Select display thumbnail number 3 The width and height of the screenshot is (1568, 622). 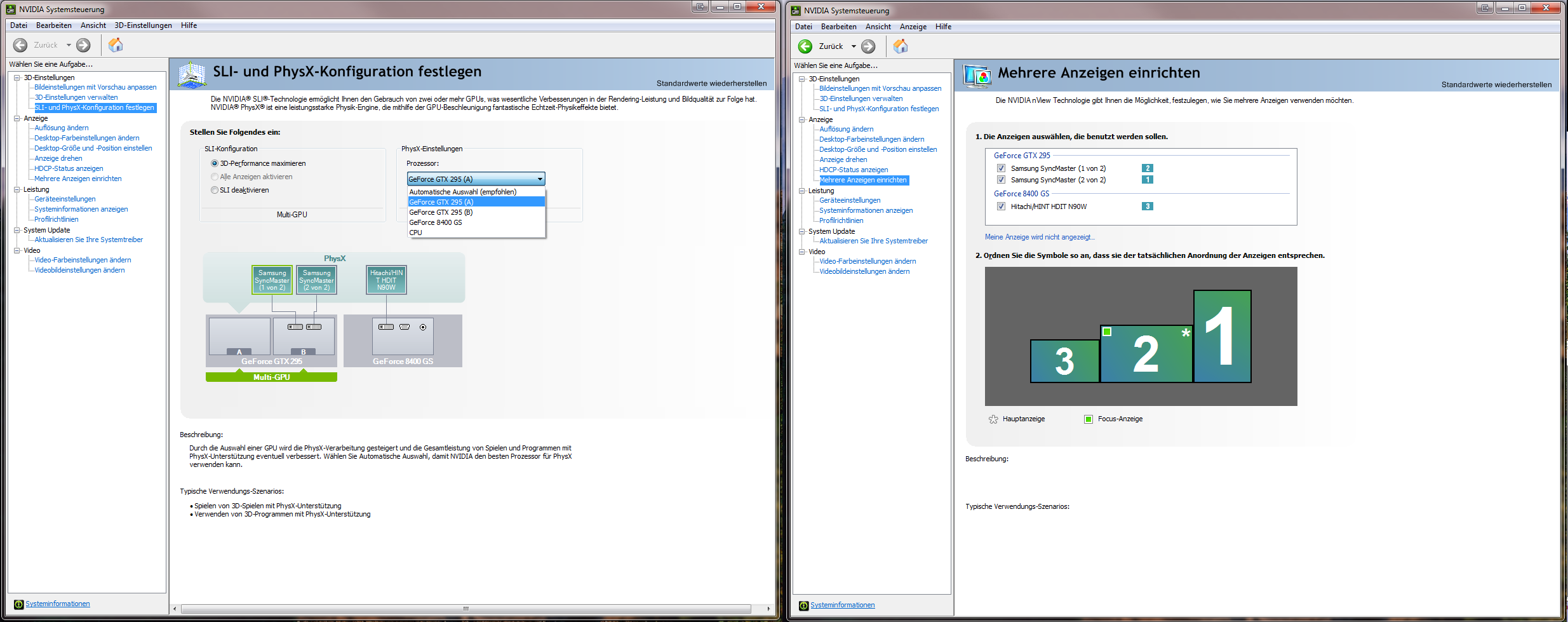1064,361
